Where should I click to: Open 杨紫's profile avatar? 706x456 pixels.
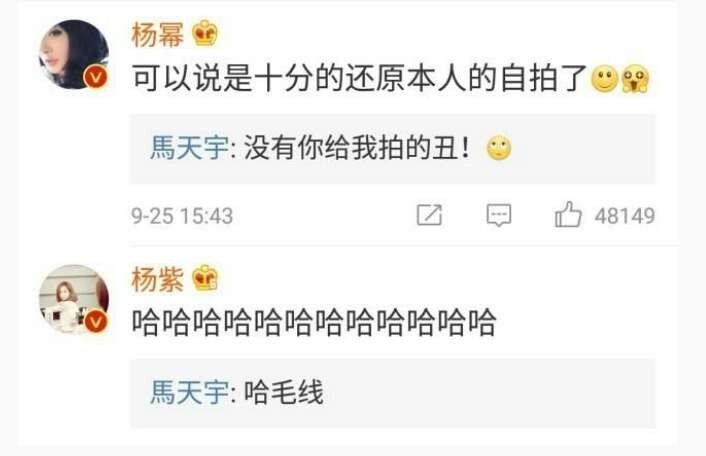(x=74, y=299)
